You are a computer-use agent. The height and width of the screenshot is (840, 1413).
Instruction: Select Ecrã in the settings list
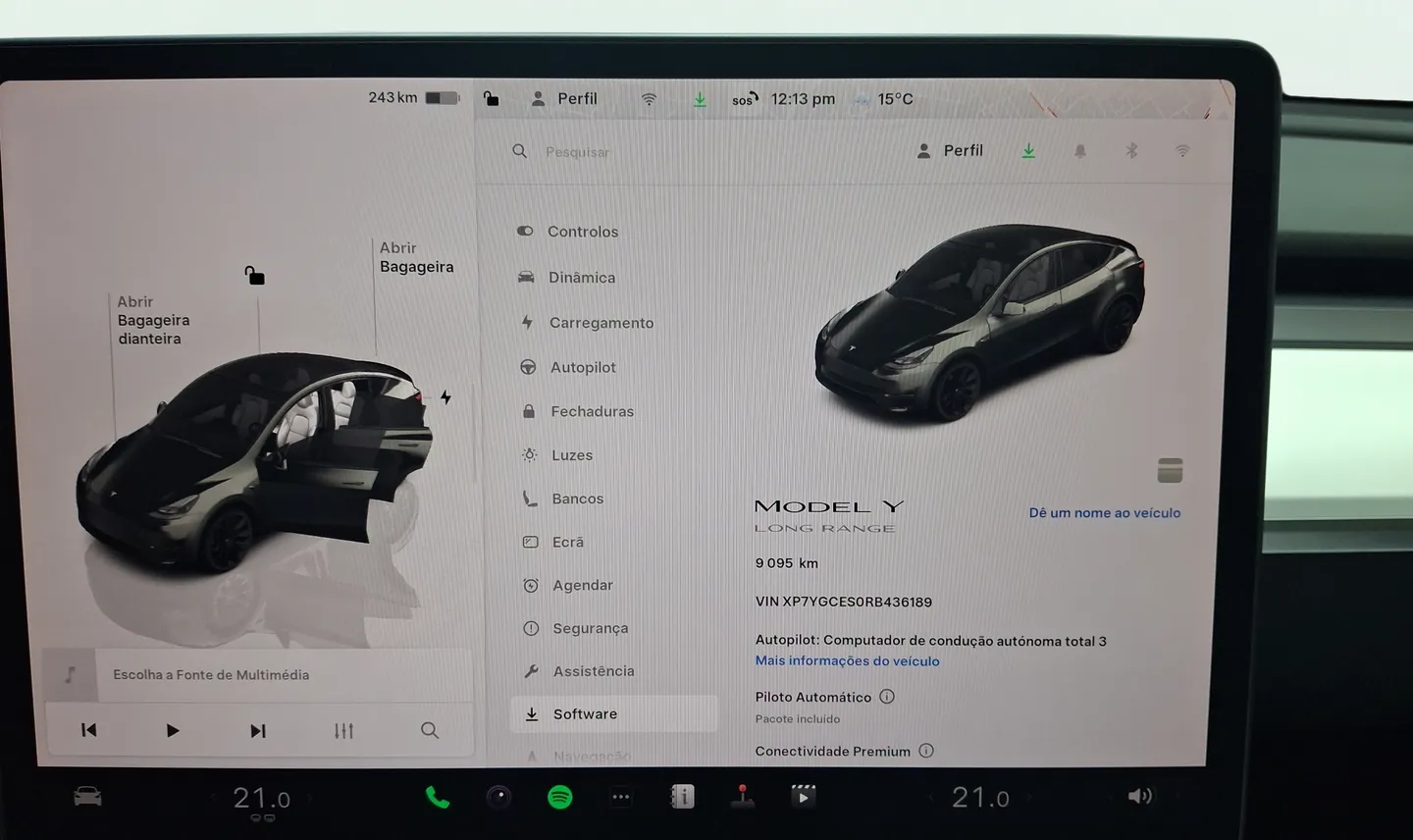(554, 542)
